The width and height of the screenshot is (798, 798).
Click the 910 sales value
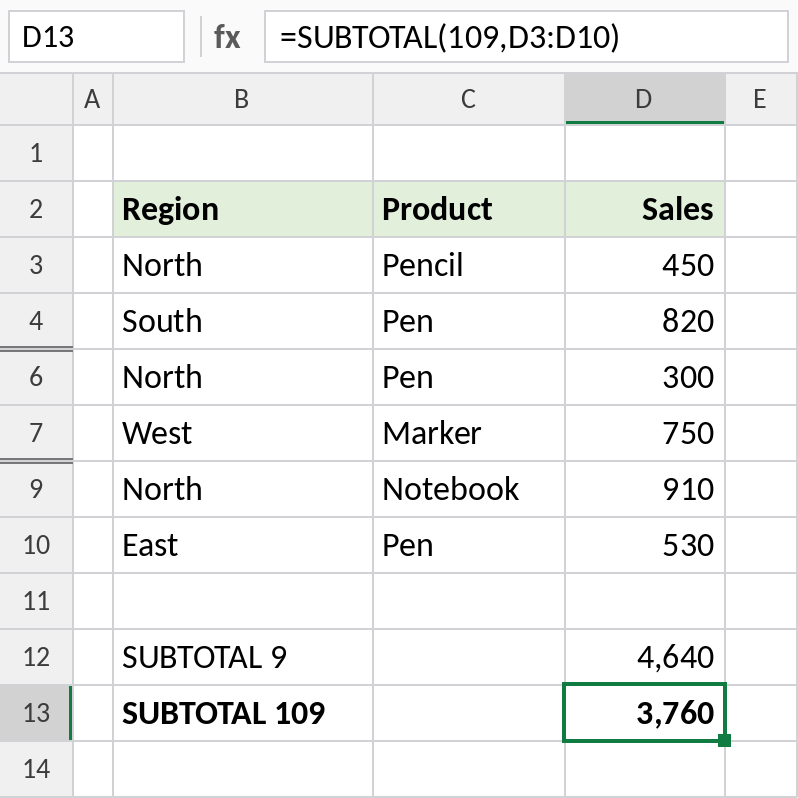[x=645, y=489]
